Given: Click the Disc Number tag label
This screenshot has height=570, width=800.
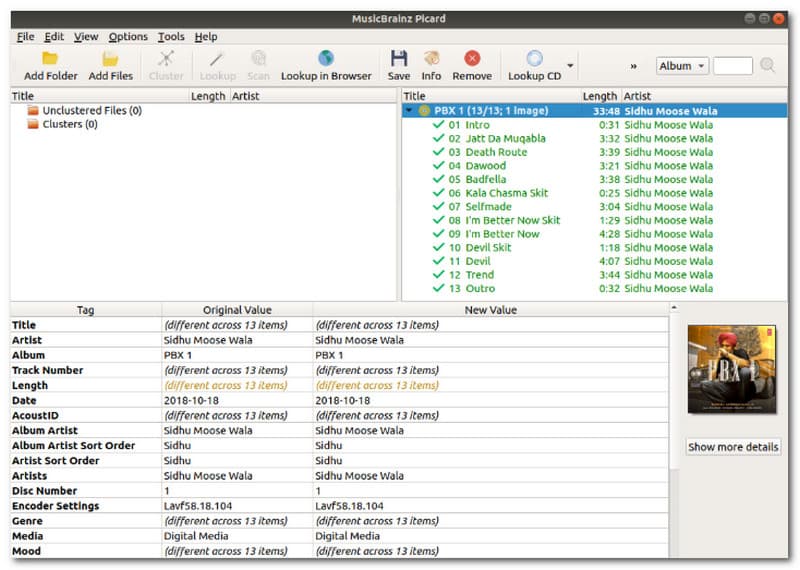Looking at the screenshot, I should coord(44,491).
